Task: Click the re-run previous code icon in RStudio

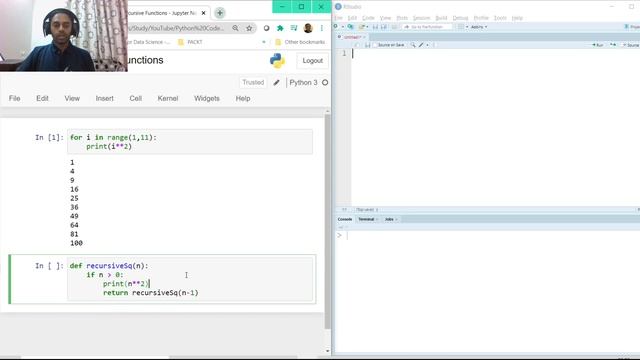Action: click(x=613, y=45)
